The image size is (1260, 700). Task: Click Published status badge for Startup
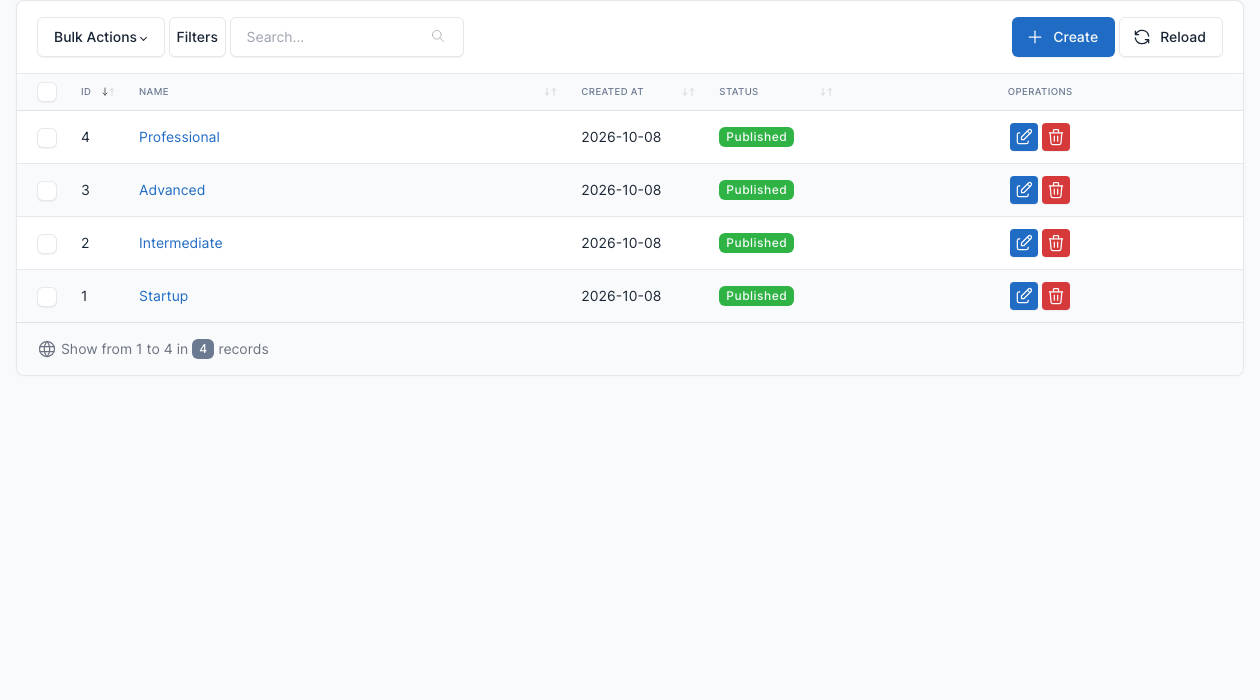point(756,296)
